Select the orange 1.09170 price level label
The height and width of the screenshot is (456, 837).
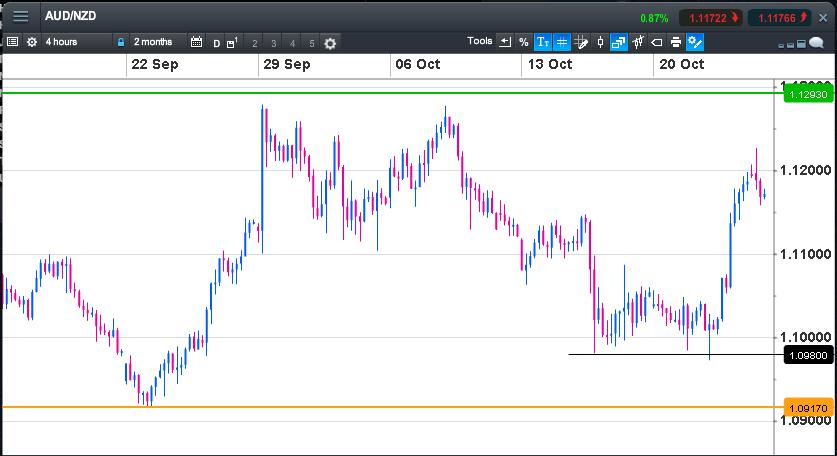click(808, 408)
